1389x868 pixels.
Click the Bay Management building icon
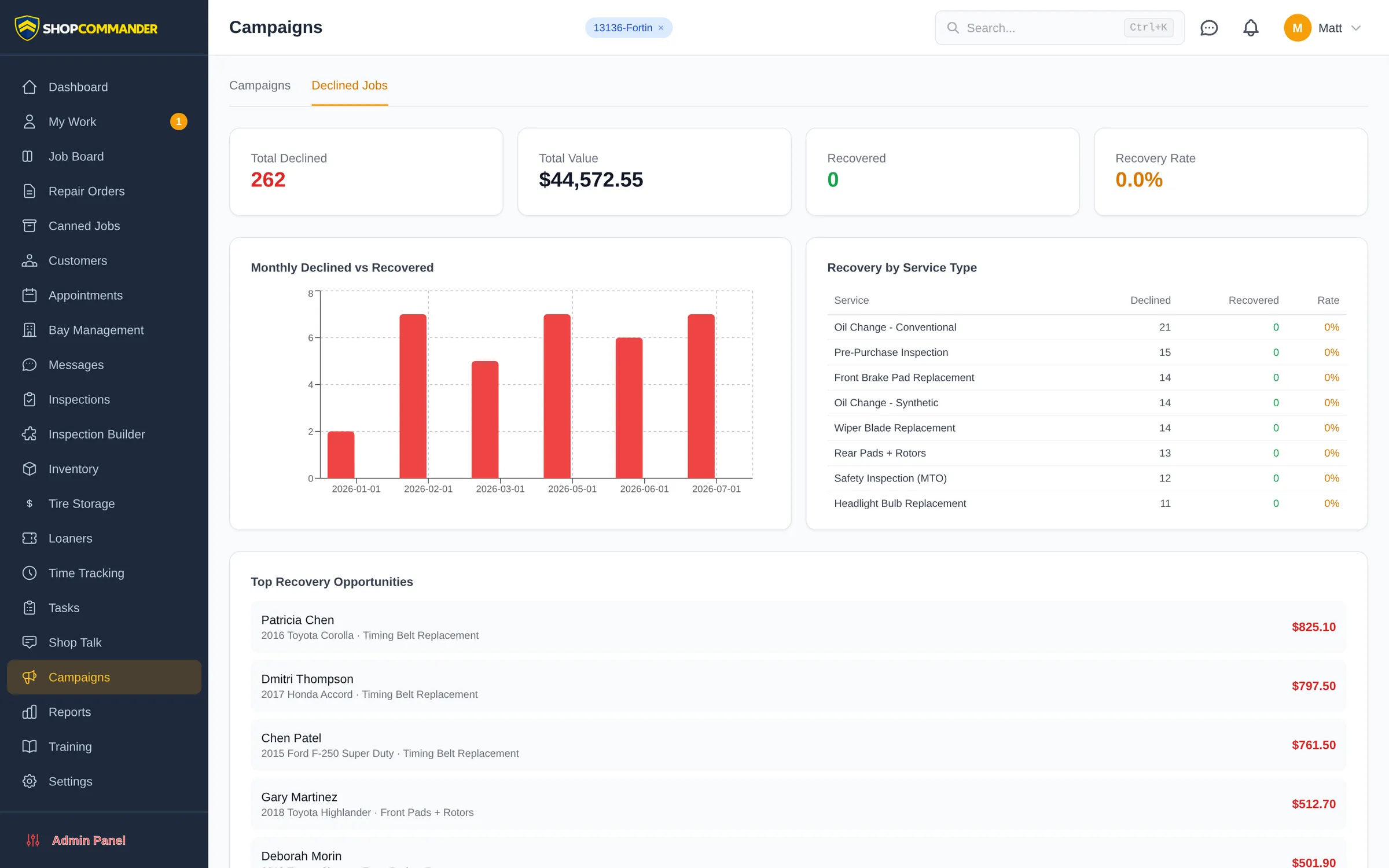click(30, 330)
